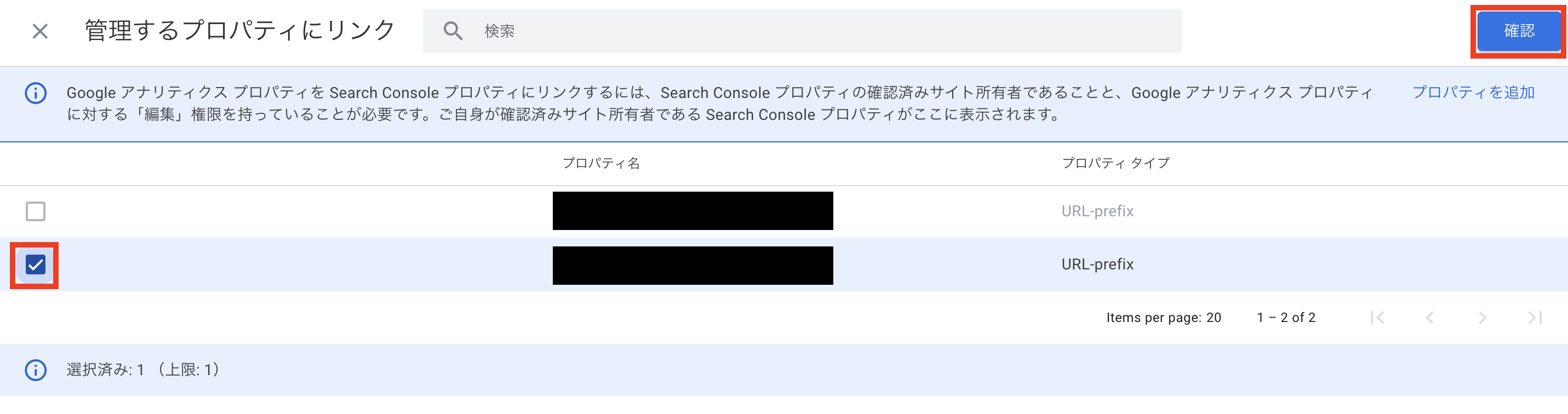
Task: Click the search magnifier icon
Action: pyautogui.click(x=453, y=31)
